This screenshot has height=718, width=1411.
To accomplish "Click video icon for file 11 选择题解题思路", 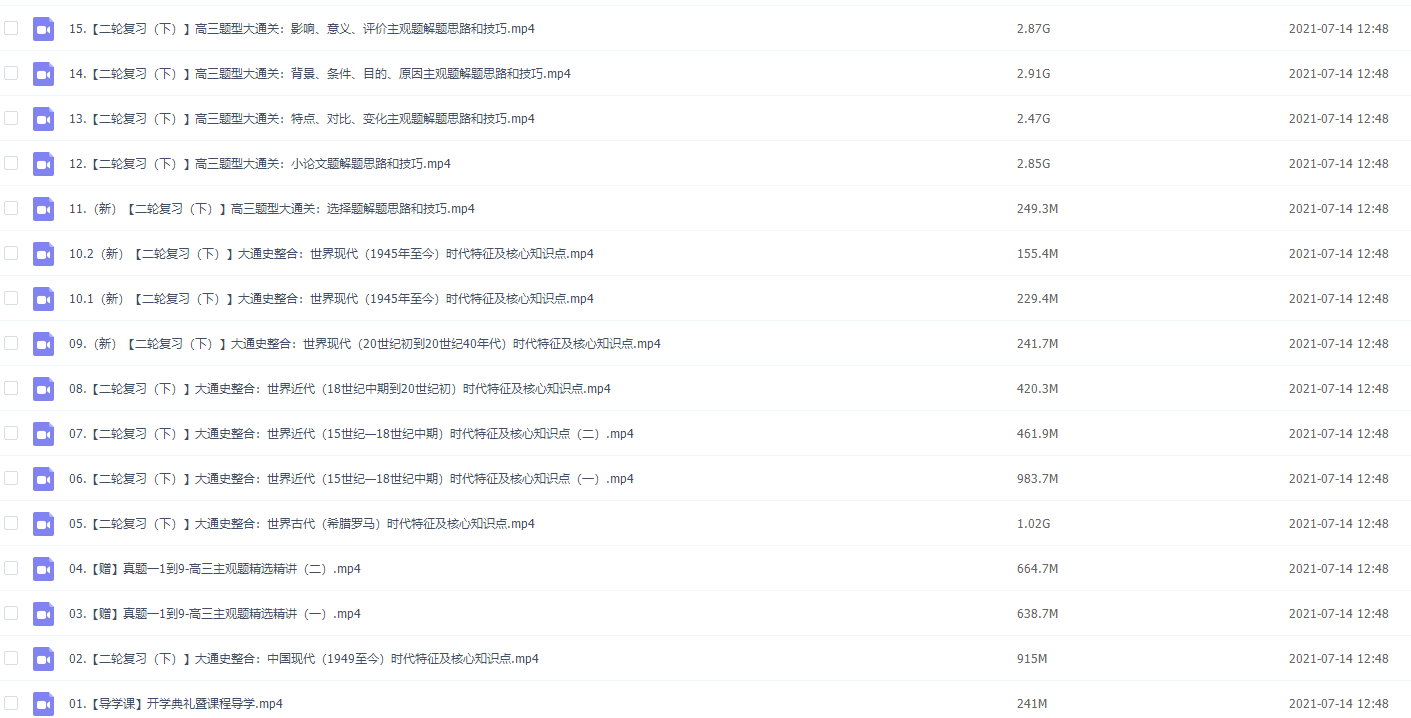I will click(43, 209).
